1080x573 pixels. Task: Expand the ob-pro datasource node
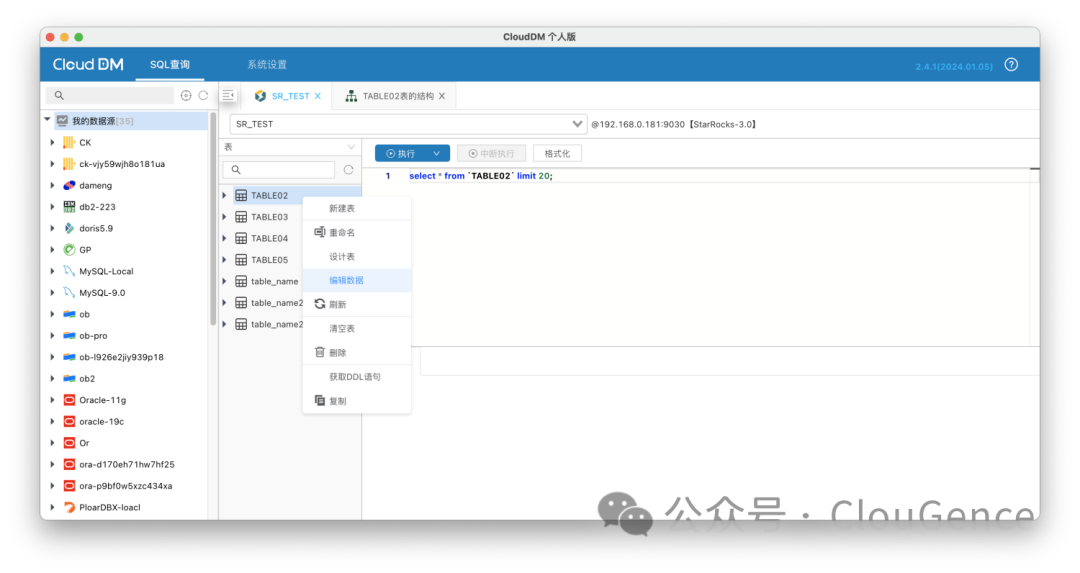tap(52, 335)
